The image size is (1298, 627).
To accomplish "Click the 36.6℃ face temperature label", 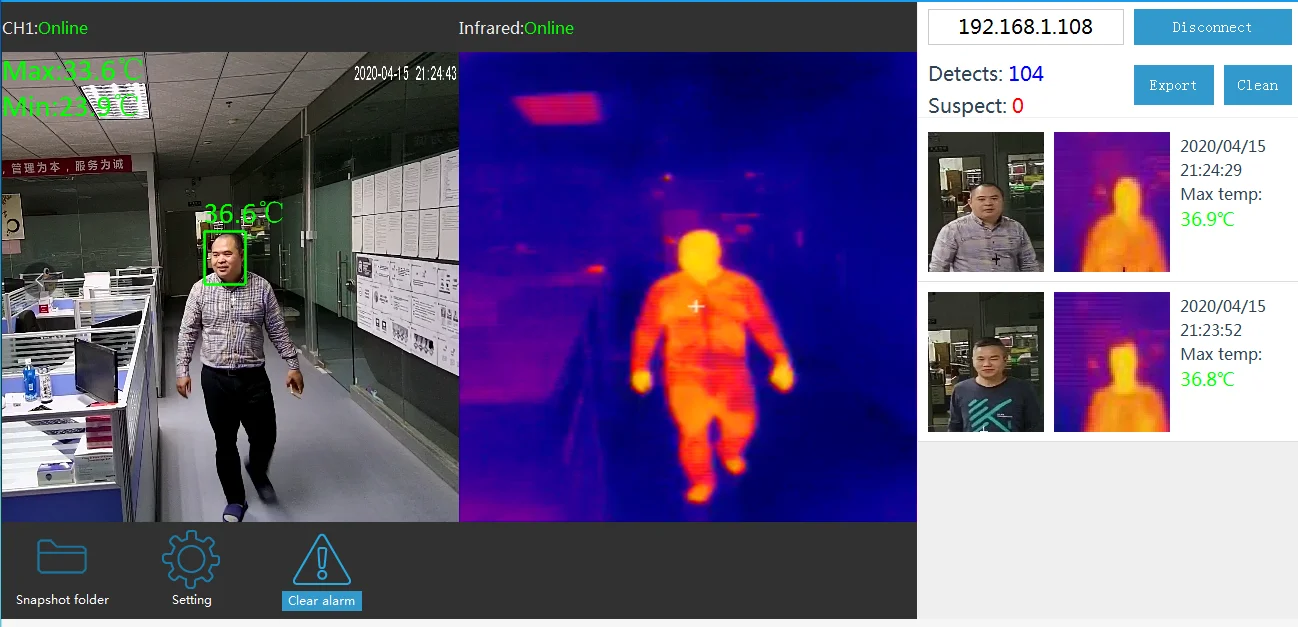I will pyautogui.click(x=243, y=213).
